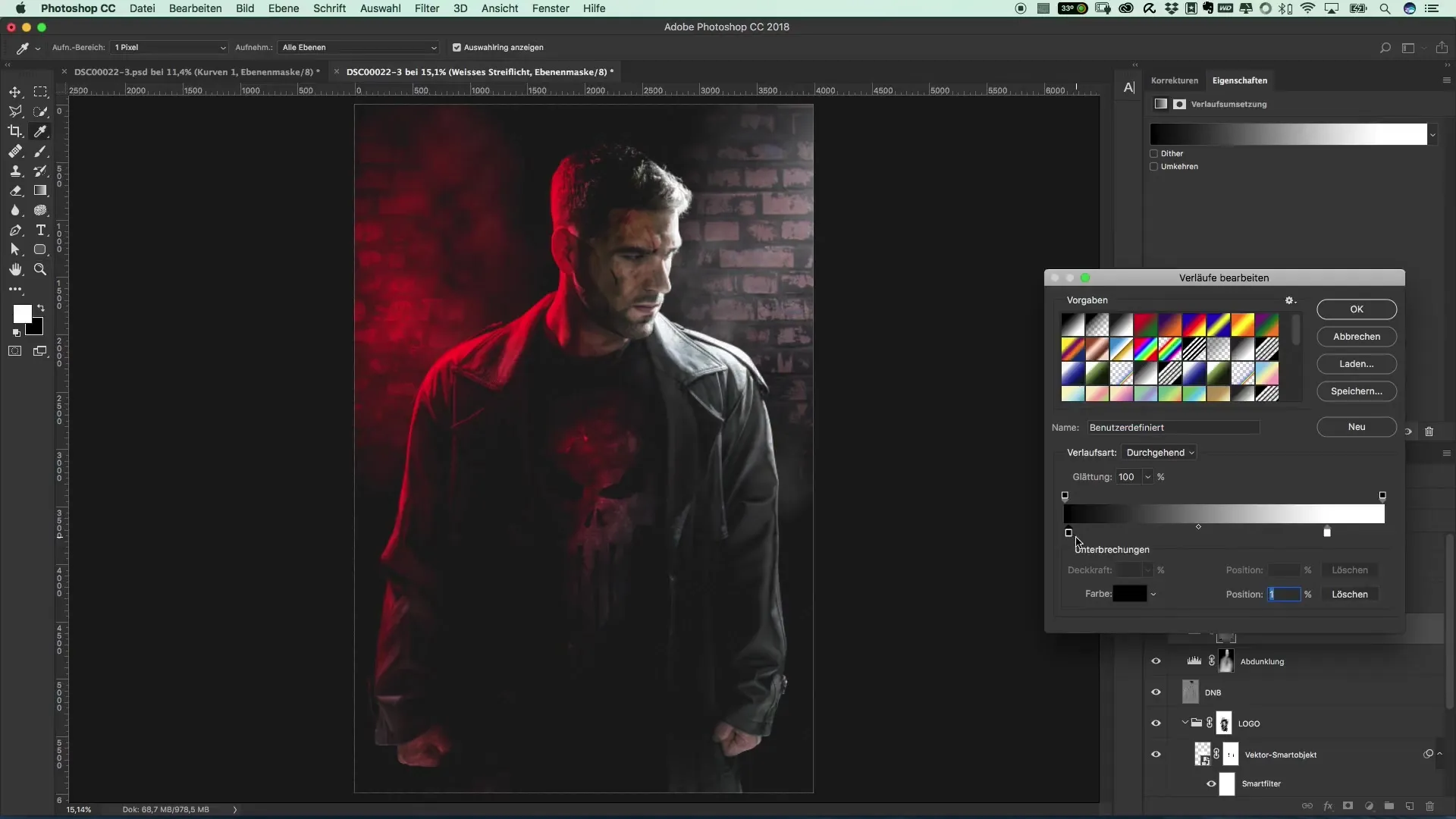
Task: Collapse the LOGO group
Action: 1185,723
